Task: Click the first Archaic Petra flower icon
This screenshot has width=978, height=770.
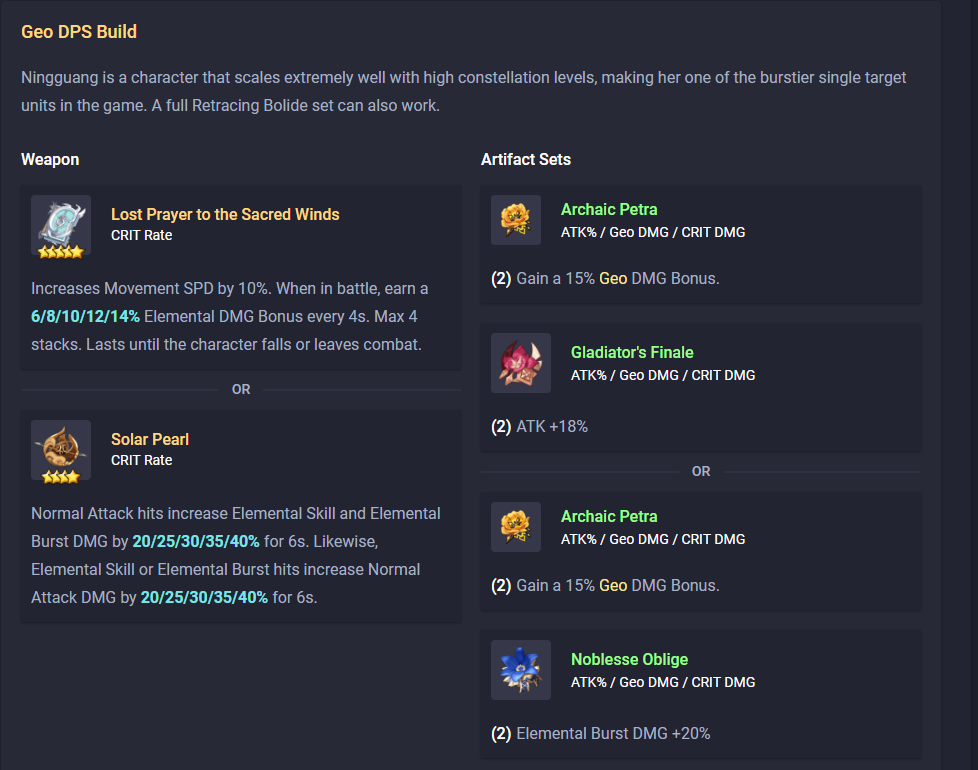Action: coord(516,220)
